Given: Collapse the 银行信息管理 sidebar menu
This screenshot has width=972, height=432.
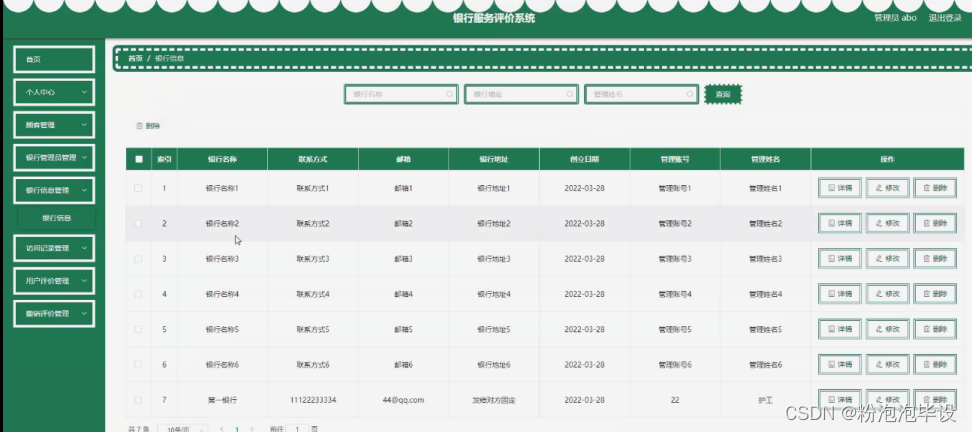Looking at the screenshot, I should [54, 190].
